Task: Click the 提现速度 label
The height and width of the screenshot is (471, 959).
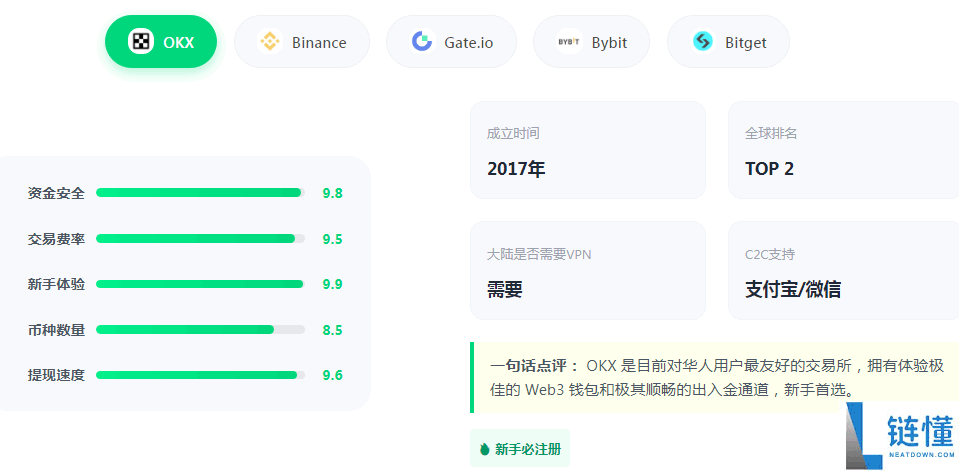Action: (56, 376)
